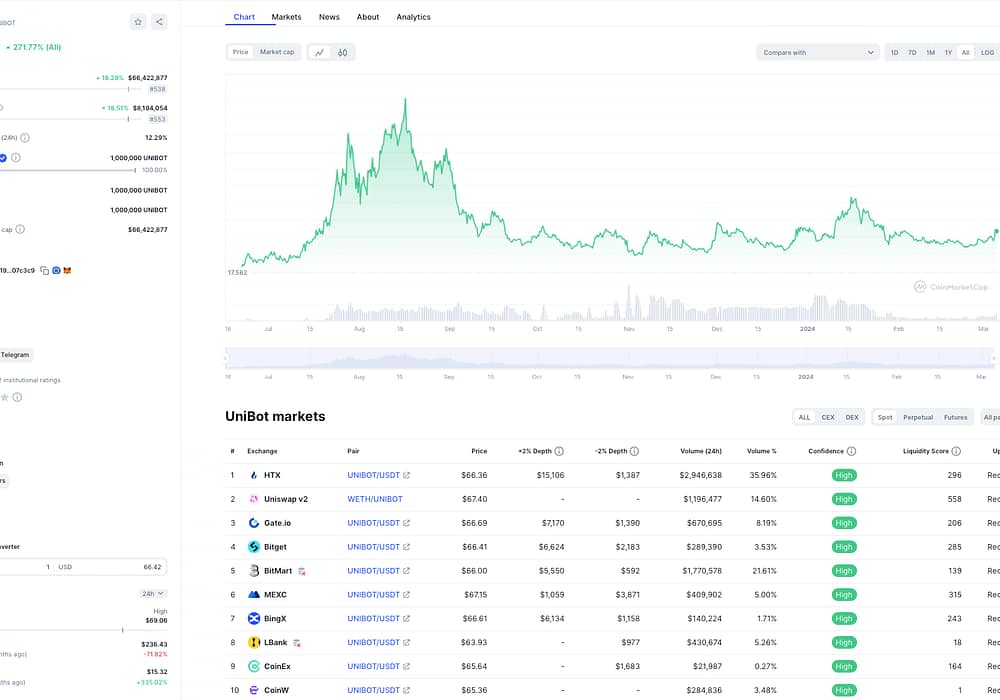Screen dimensions: 1000x700
Task: Open external link icon for HTX pair
Action: tap(407, 475)
